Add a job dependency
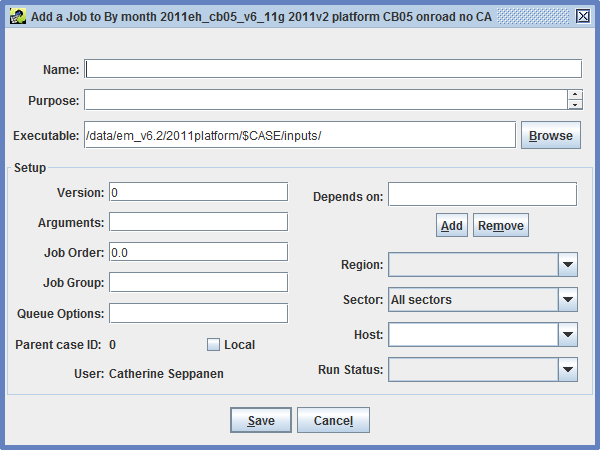600x450 pixels. 452,225
